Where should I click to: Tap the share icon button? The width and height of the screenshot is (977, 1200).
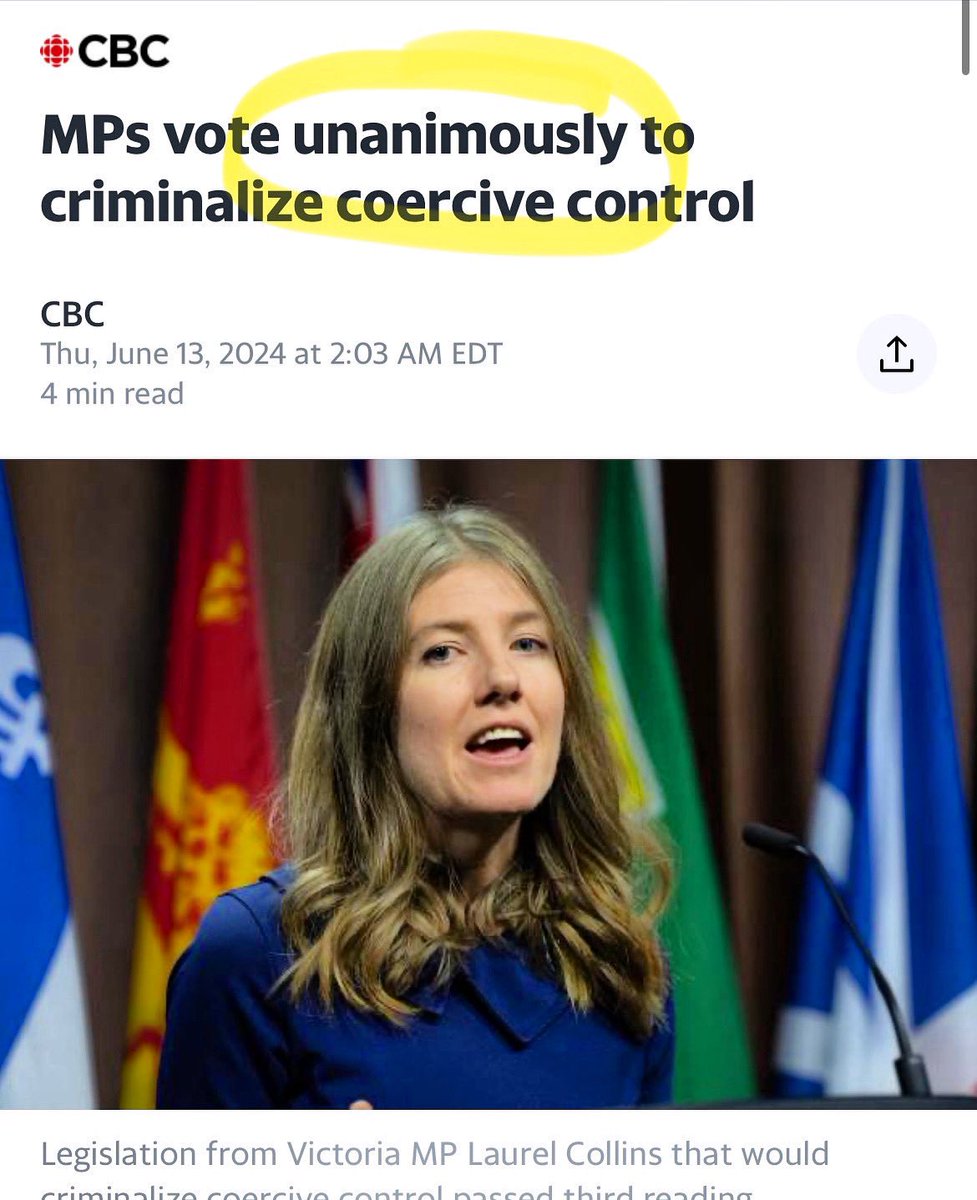896,354
